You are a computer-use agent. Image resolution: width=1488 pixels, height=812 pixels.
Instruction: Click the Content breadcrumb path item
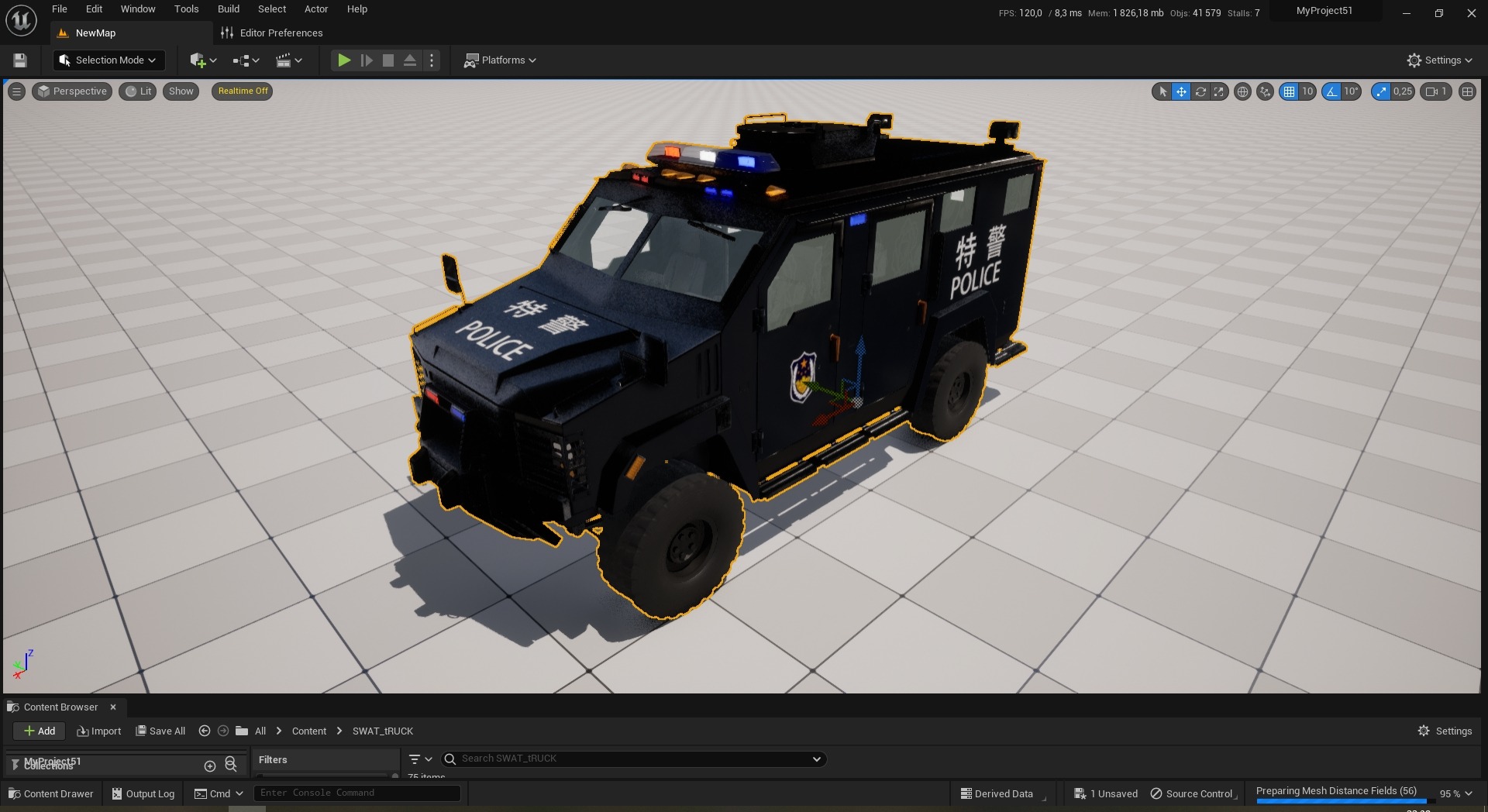click(309, 731)
